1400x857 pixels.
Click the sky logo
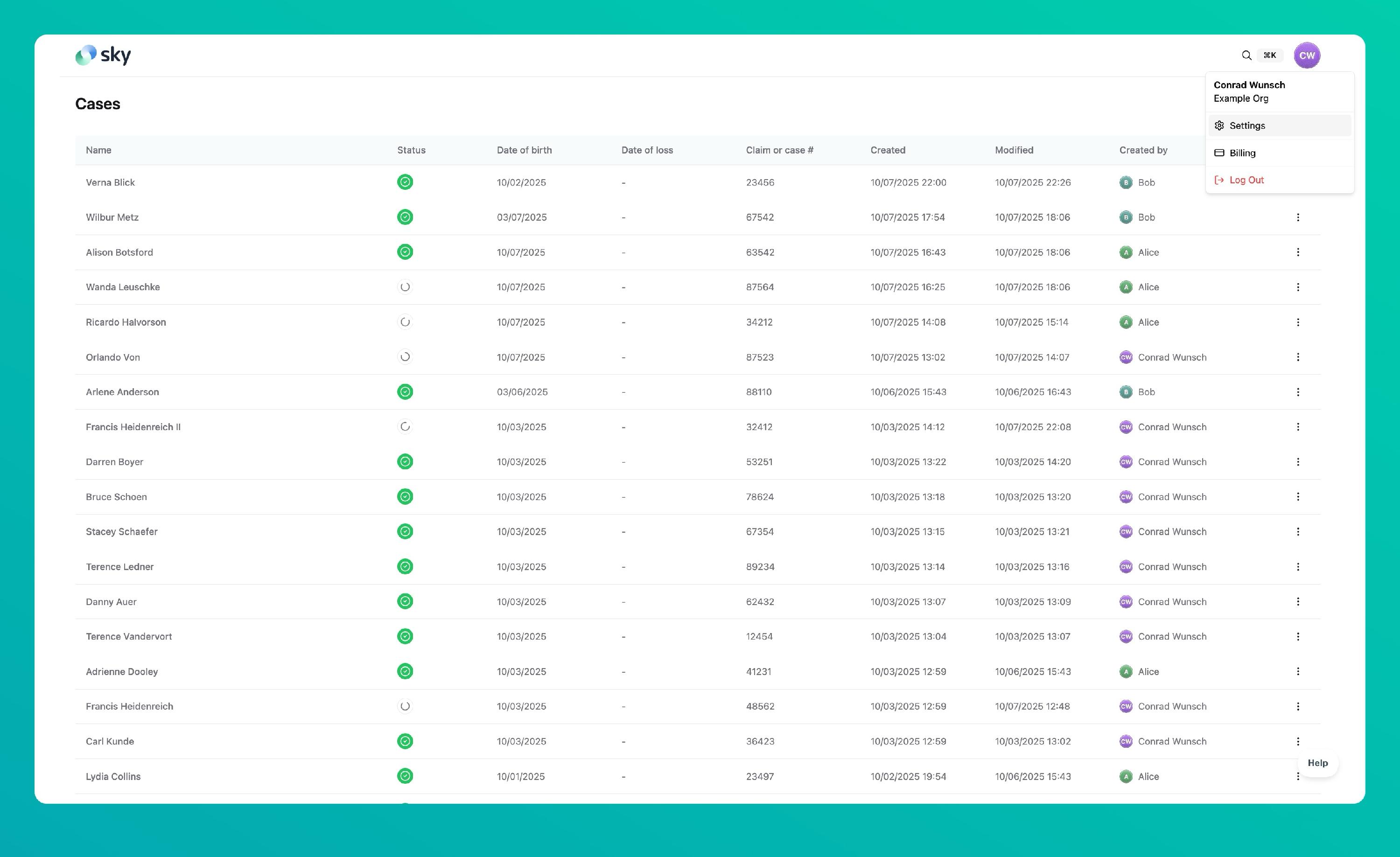(103, 55)
